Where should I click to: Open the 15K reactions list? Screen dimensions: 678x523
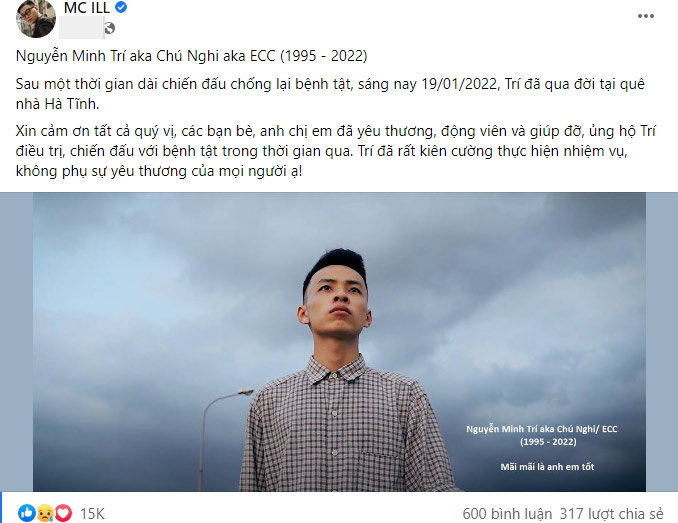[93, 513]
